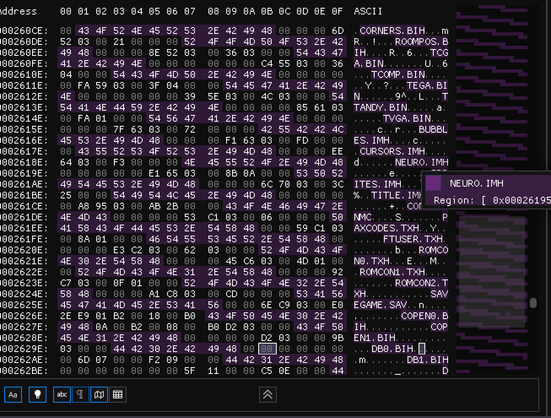Click byte 5F in row 000262BE
The height and width of the screenshot is (418, 551).
190,371
